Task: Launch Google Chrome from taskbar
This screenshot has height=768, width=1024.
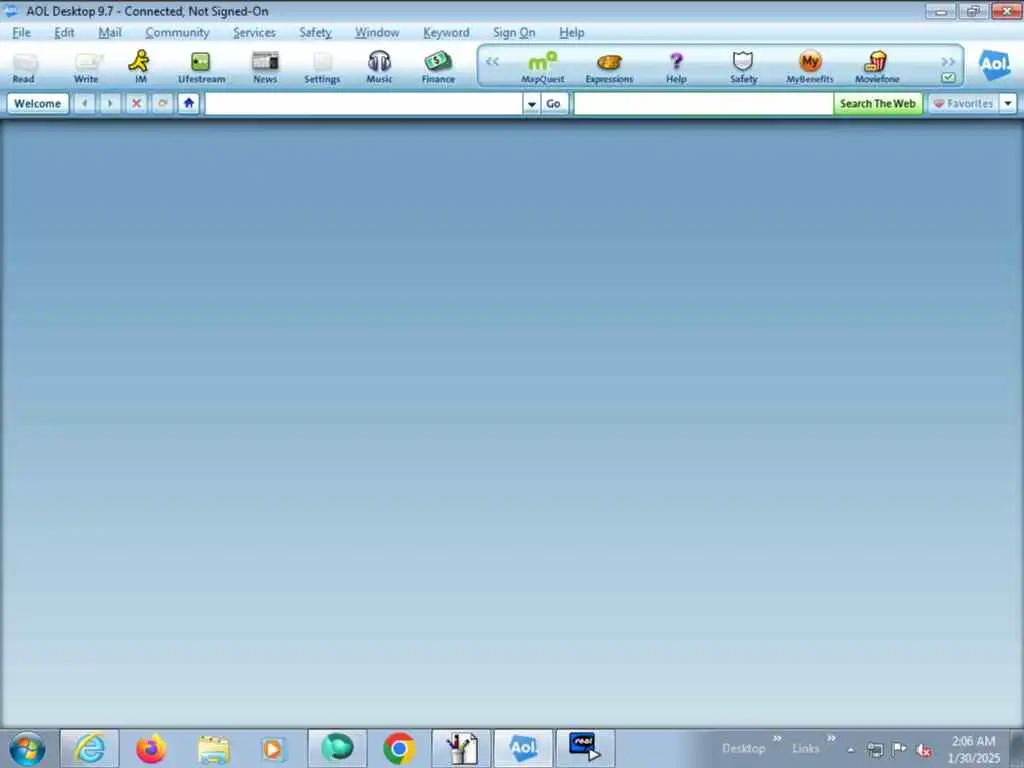Action: (399, 748)
